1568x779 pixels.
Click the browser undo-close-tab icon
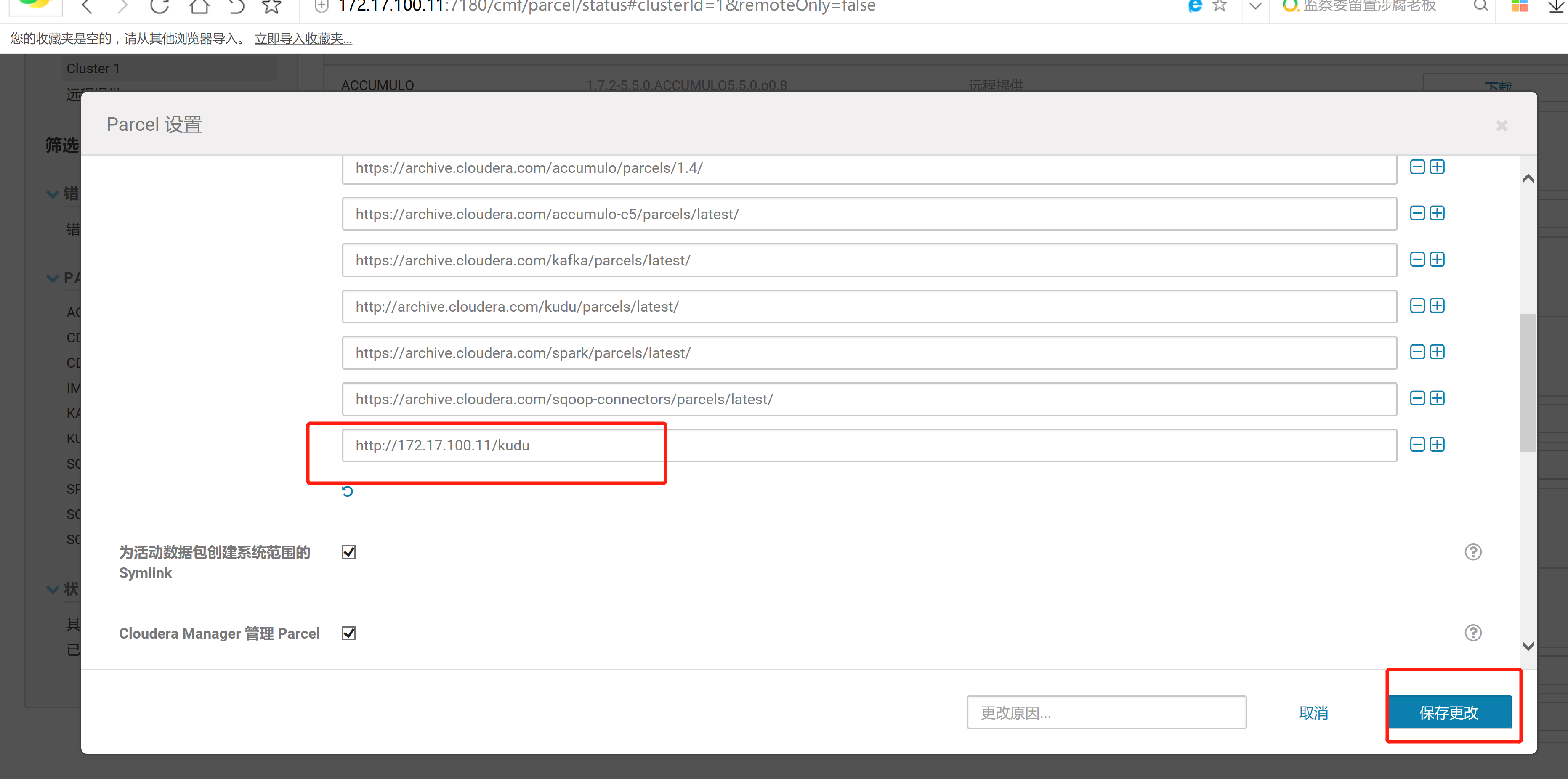pyautogui.click(x=236, y=6)
